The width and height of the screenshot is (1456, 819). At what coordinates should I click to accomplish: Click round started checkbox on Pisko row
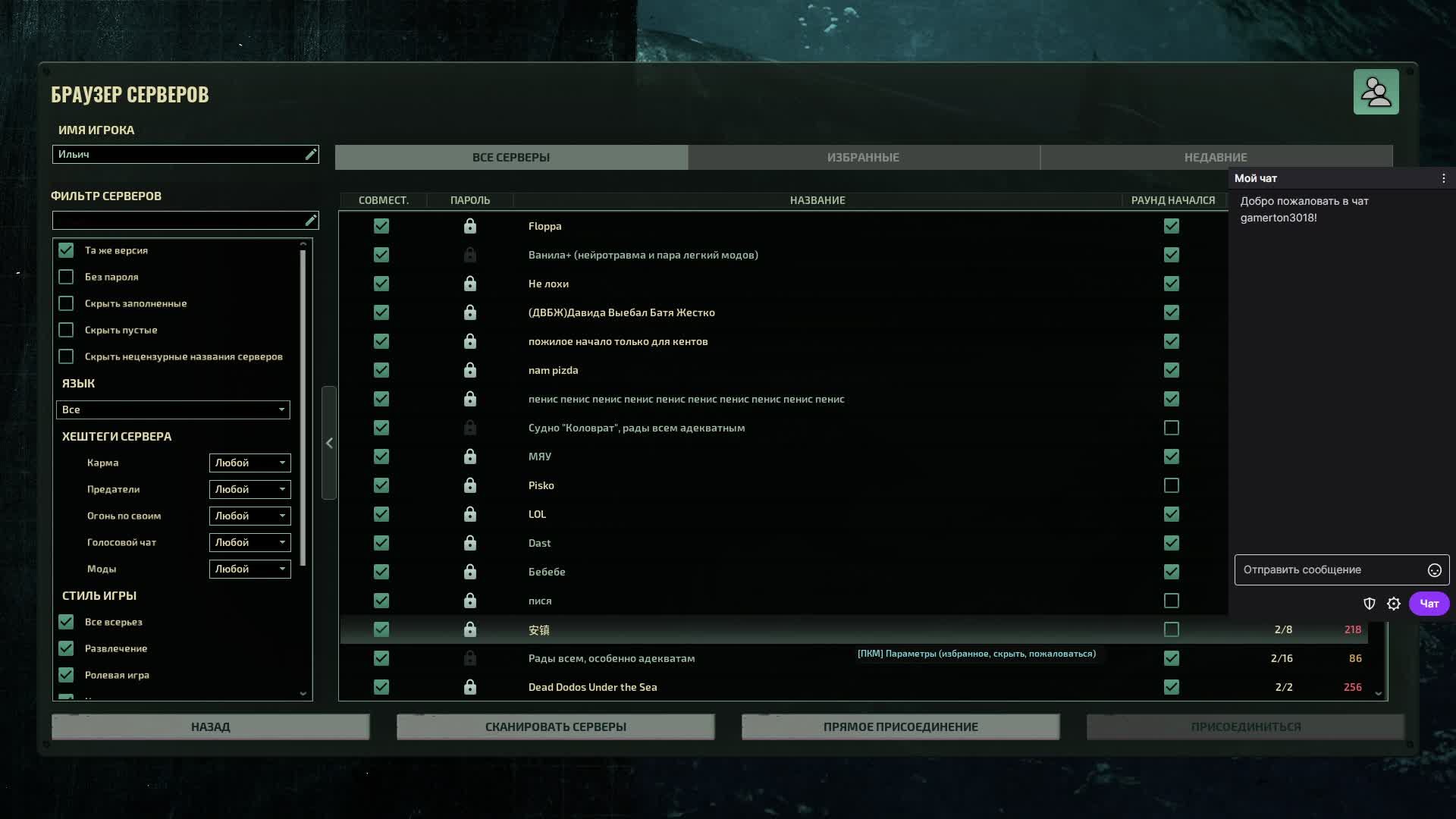[1172, 485]
